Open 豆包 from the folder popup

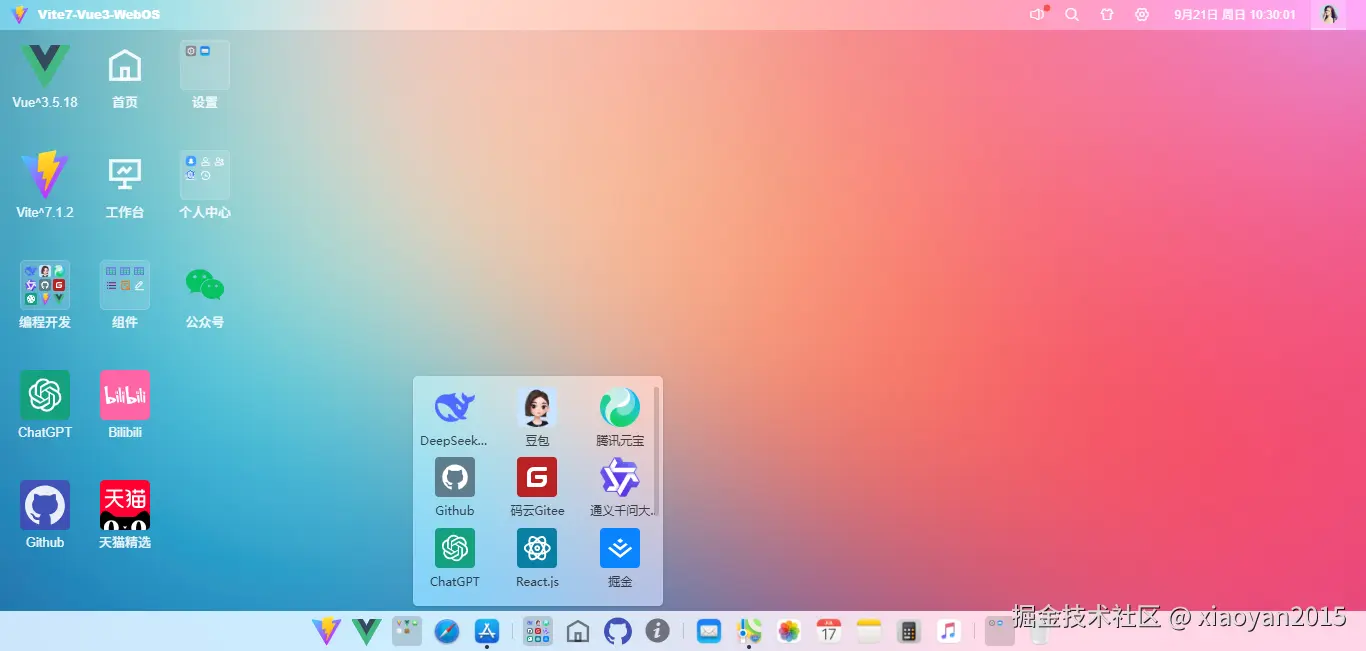536,408
